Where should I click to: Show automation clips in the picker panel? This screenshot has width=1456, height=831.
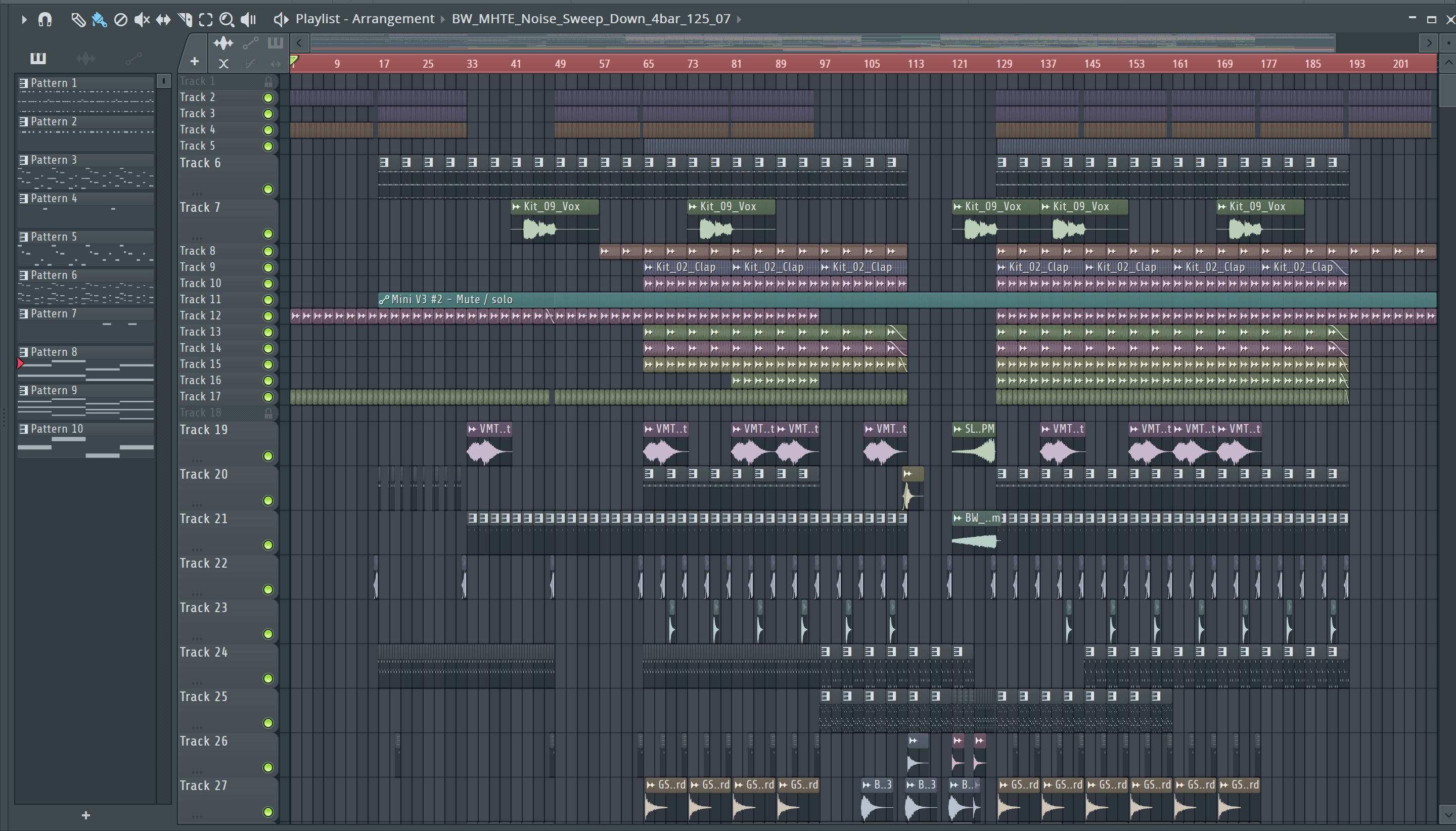[x=133, y=58]
